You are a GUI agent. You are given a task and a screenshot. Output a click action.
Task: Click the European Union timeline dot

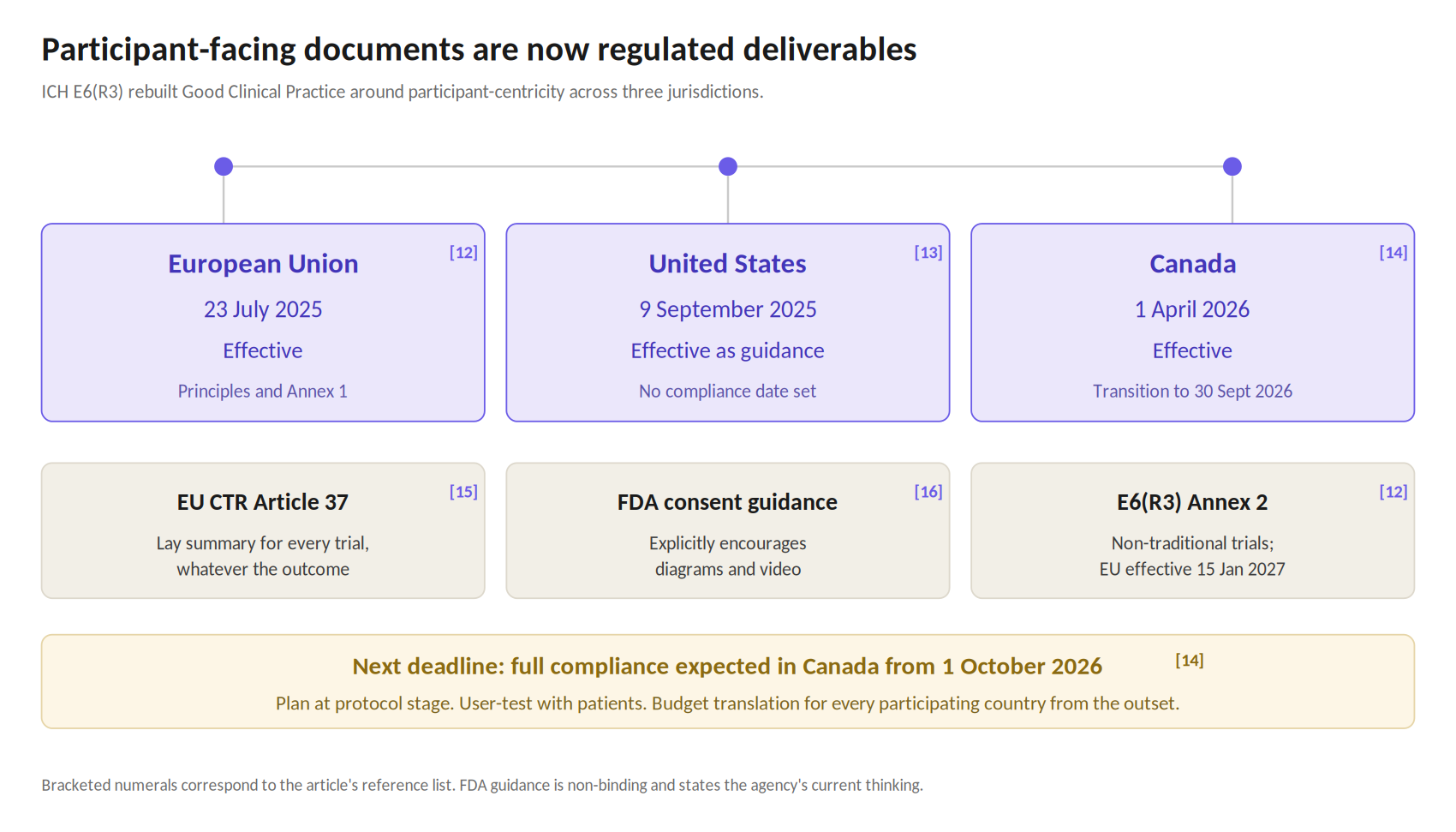click(224, 166)
